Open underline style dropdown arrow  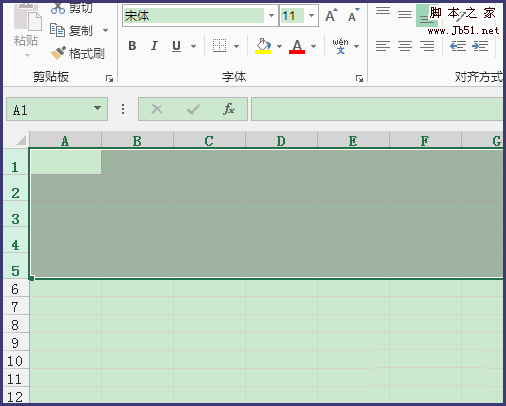coord(193,46)
